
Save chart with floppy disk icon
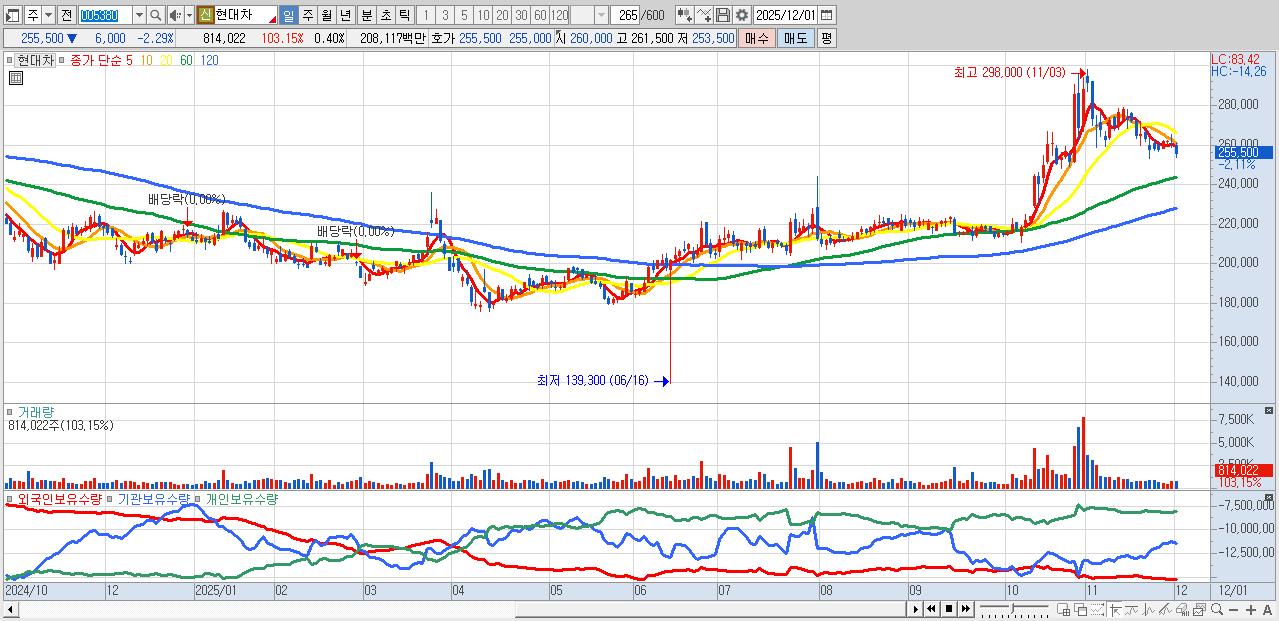click(x=722, y=15)
